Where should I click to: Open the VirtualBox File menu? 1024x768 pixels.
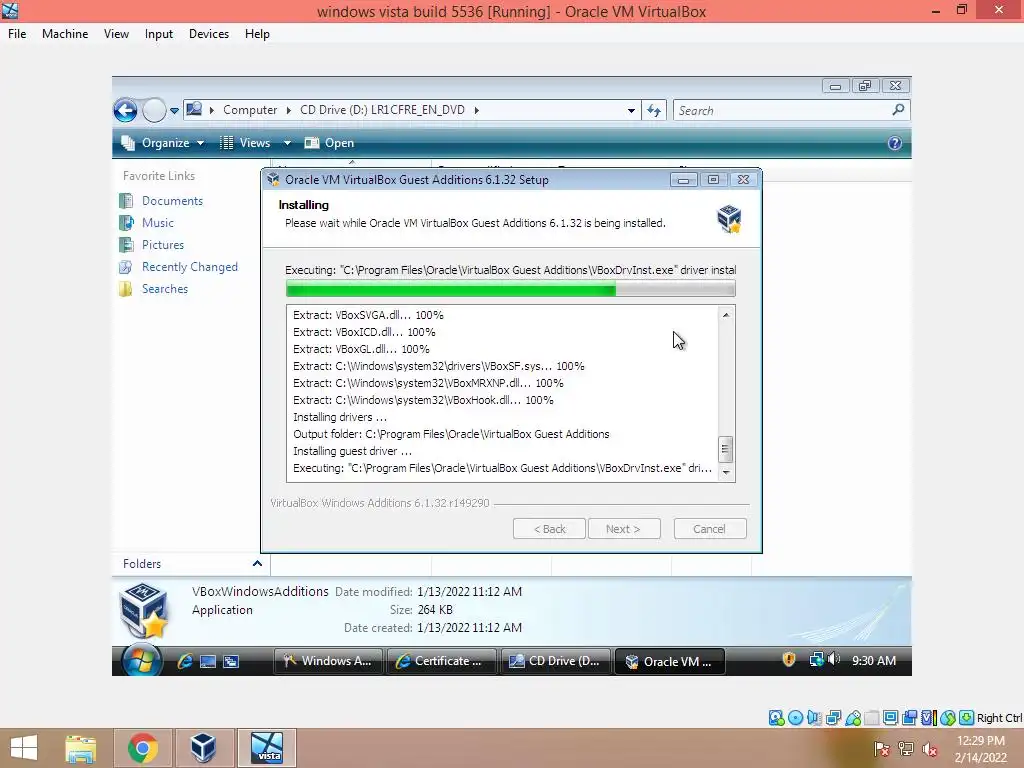[x=17, y=34]
